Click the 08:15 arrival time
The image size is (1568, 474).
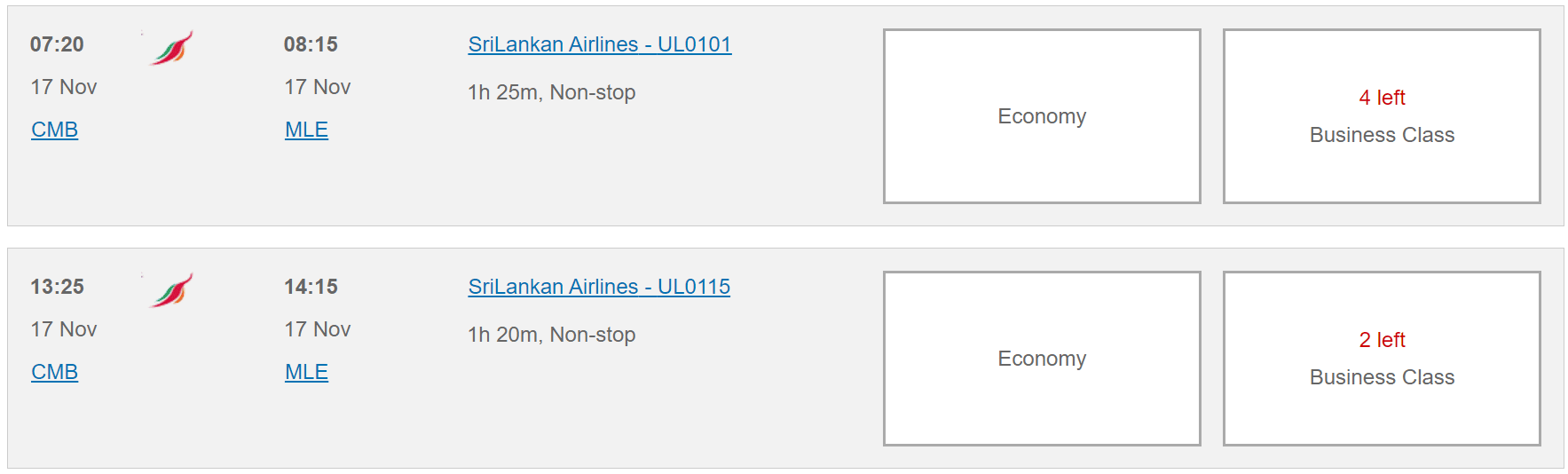tap(311, 44)
